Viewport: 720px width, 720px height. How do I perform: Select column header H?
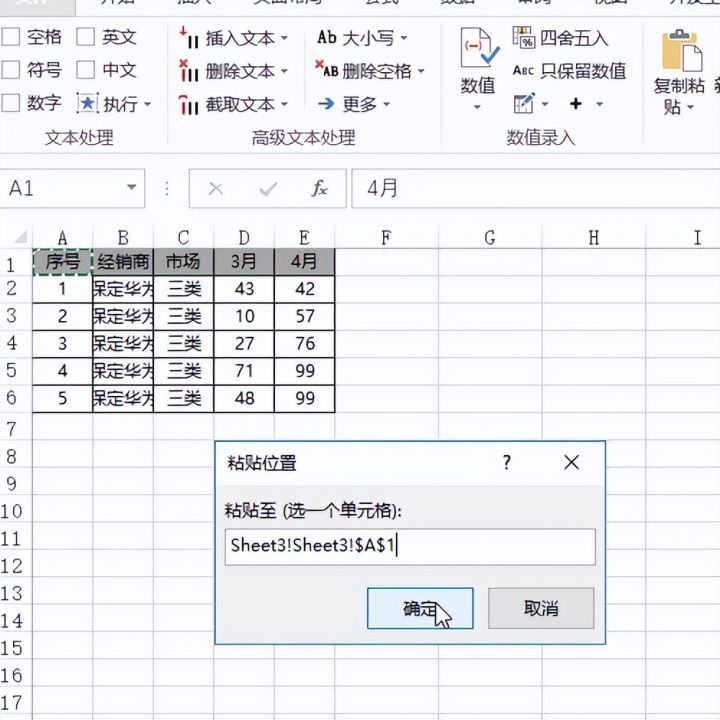[x=594, y=237]
